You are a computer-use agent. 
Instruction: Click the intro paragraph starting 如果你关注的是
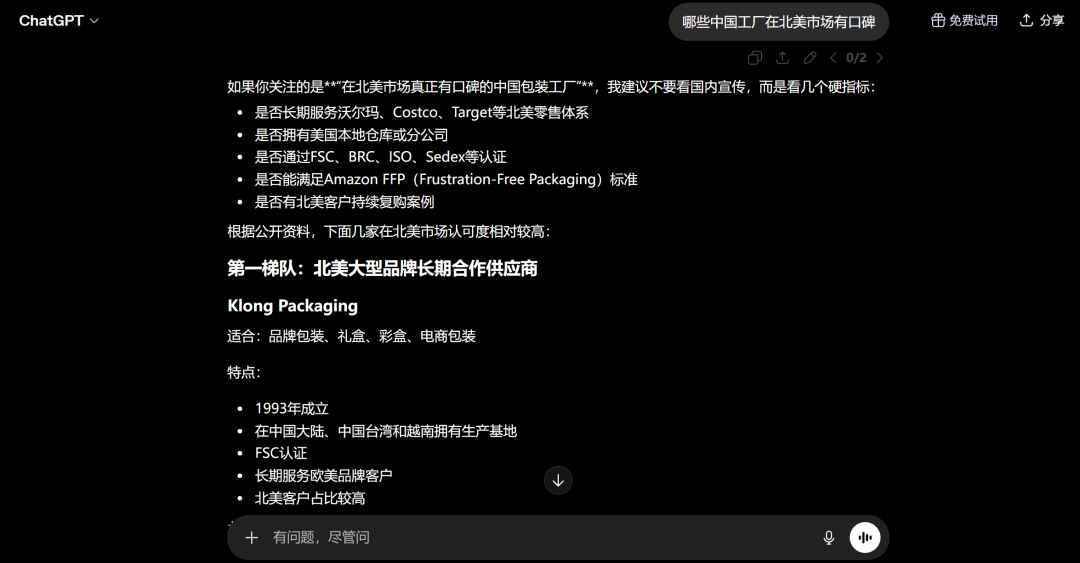coord(551,87)
